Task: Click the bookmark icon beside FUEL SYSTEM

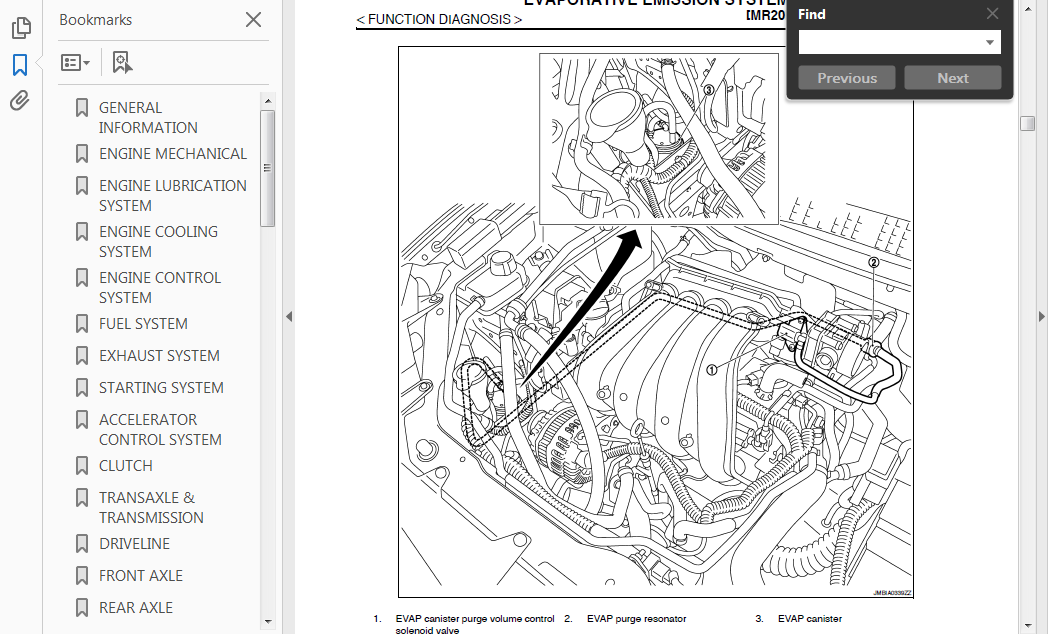Action: pos(82,324)
